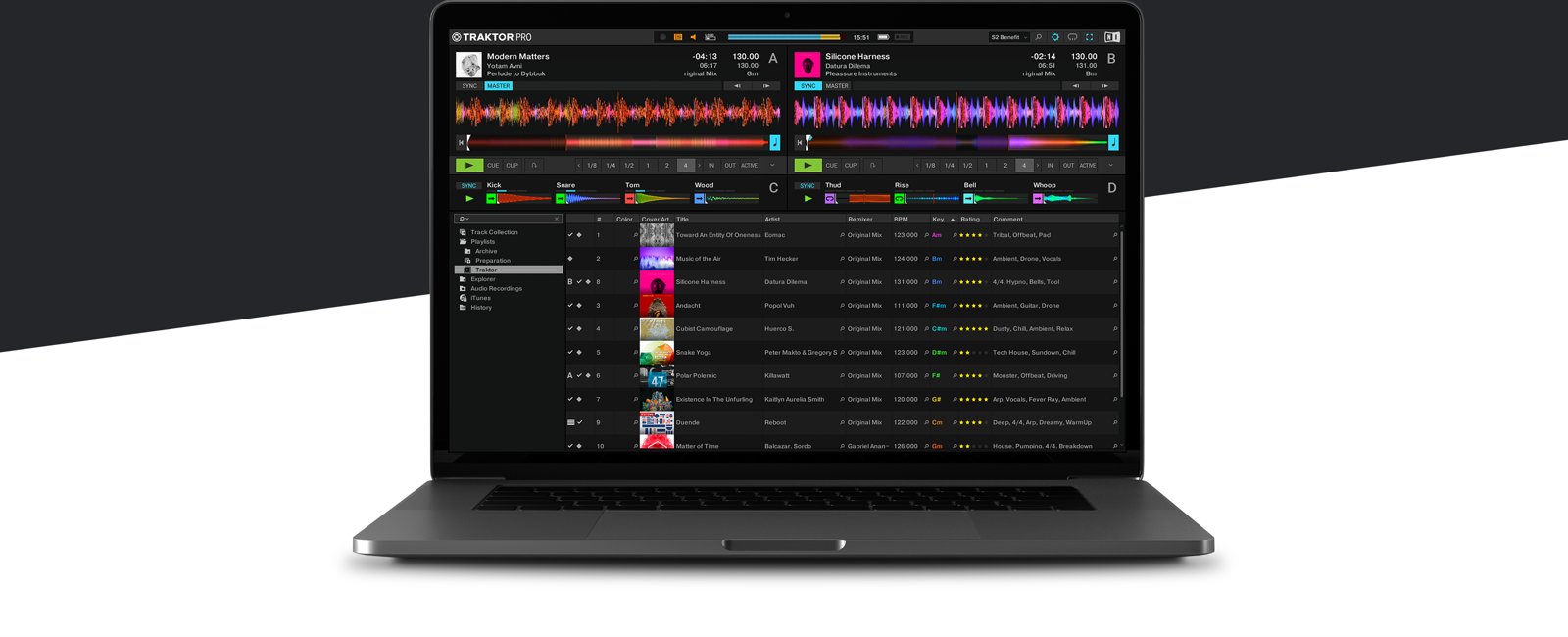Click CUE button on Deck A

click(x=493, y=166)
